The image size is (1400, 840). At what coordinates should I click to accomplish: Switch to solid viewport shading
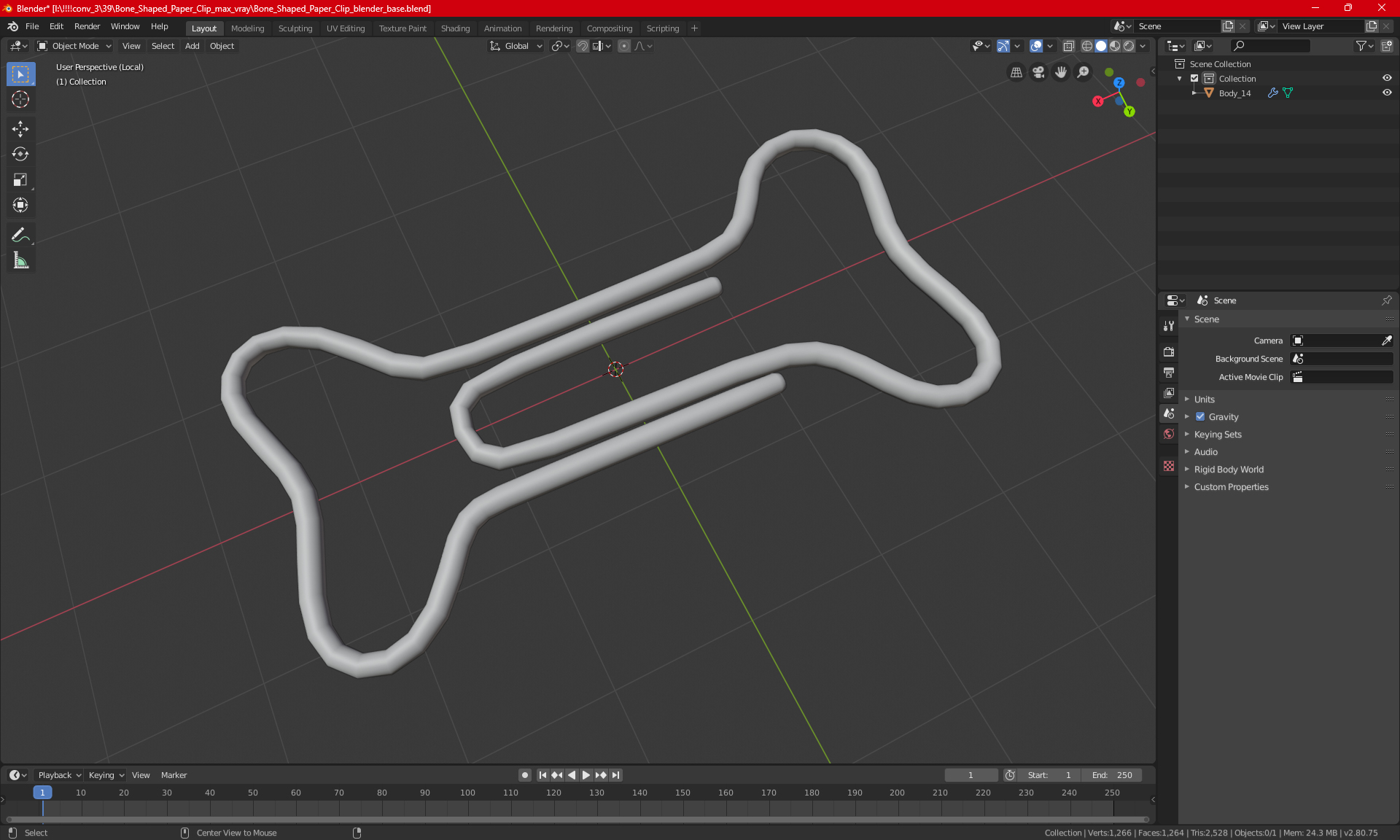coord(1101,46)
